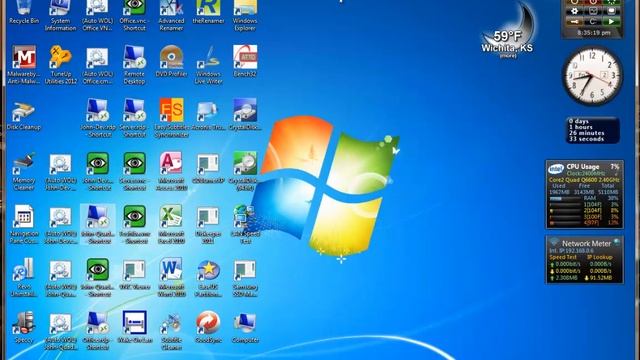Open the Samsung SSD shortcut
Screen dimensions: 640x360
[x=245, y=278]
